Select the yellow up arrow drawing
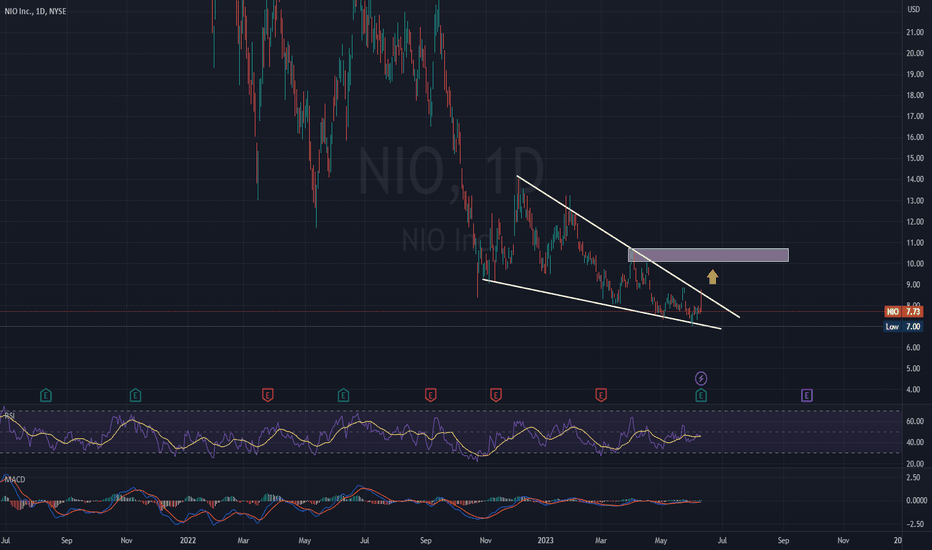Screen dimensions: 932x550 712,277
